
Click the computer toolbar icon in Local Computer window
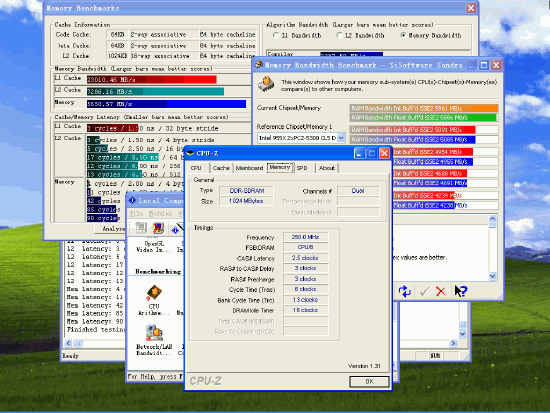[x=141, y=227]
